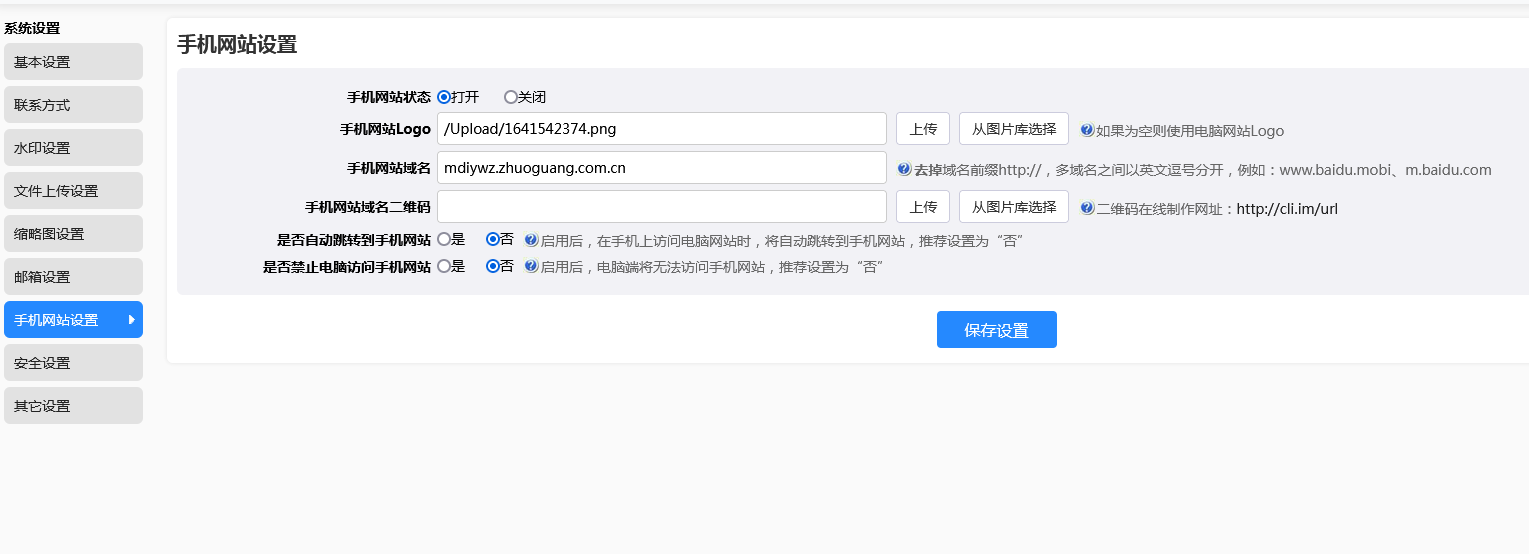Select 手机网站设置 in the sidebar
The image size is (1529, 554).
[73, 320]
